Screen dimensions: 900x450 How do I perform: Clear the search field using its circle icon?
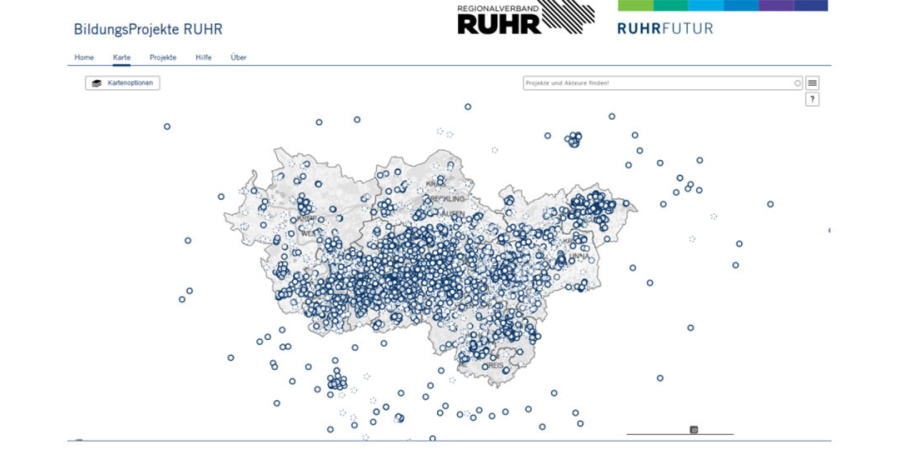pos(797,83)
